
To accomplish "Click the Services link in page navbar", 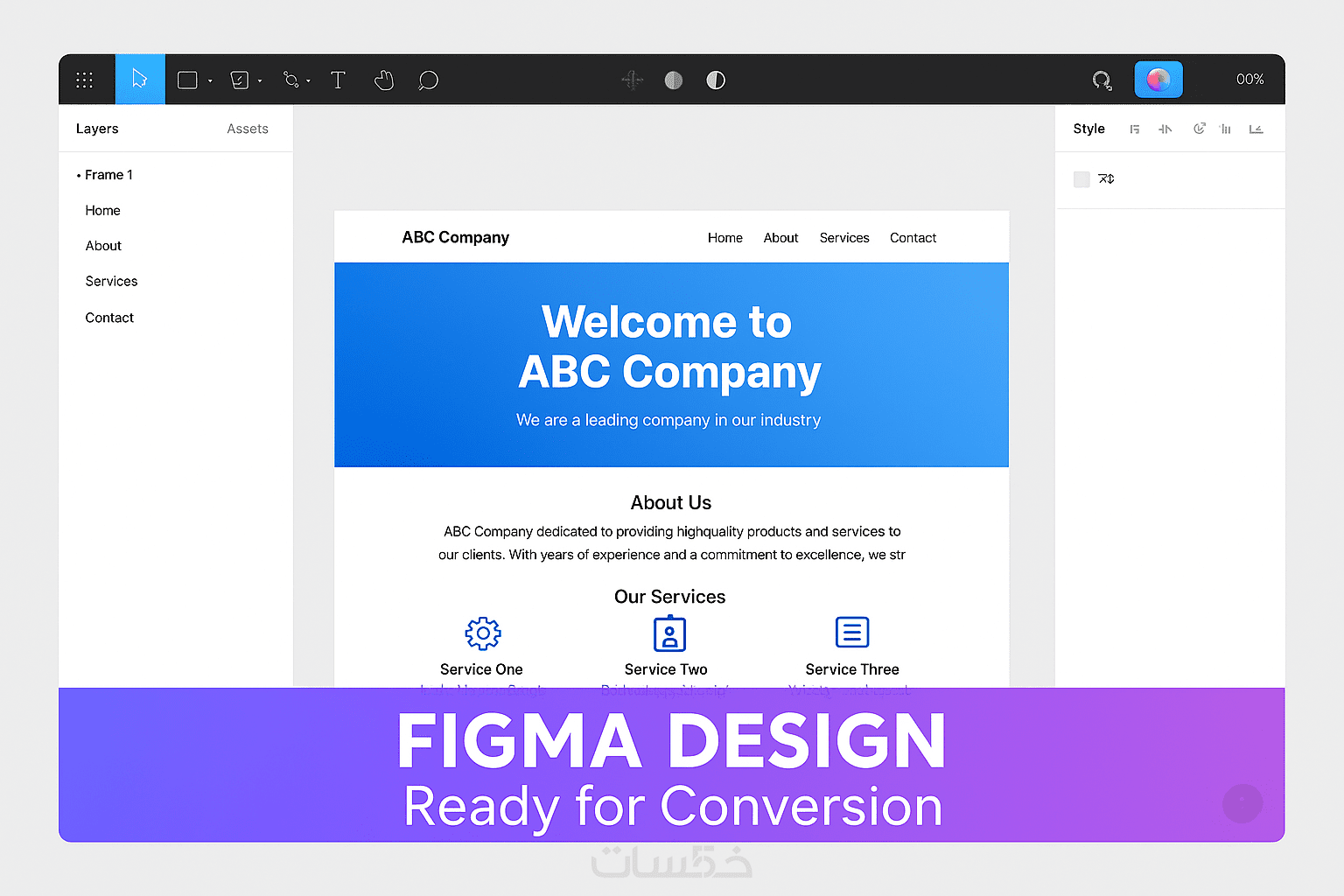I will click(844, 238).
